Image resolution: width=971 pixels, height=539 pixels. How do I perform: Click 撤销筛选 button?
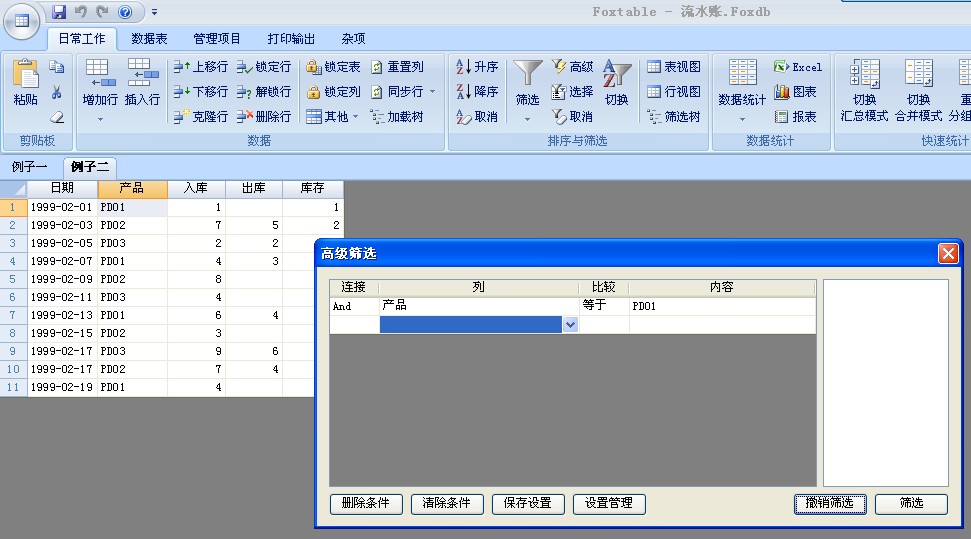pyautogui.click(x=830, y=503)
